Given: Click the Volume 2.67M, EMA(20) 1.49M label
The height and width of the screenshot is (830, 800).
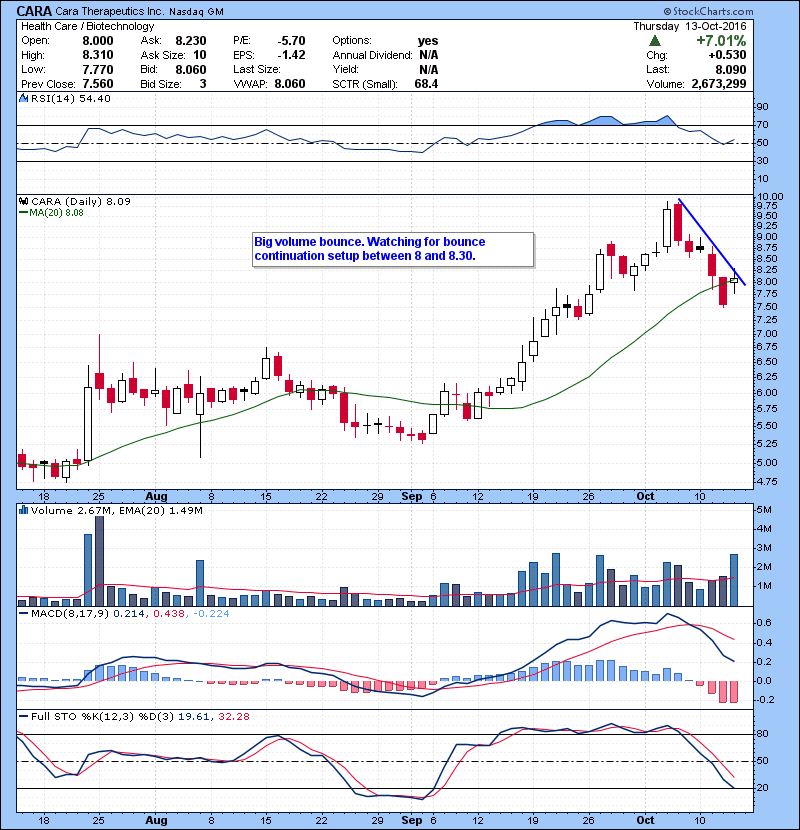Looking at the screenshot, I should coord(116,510).
